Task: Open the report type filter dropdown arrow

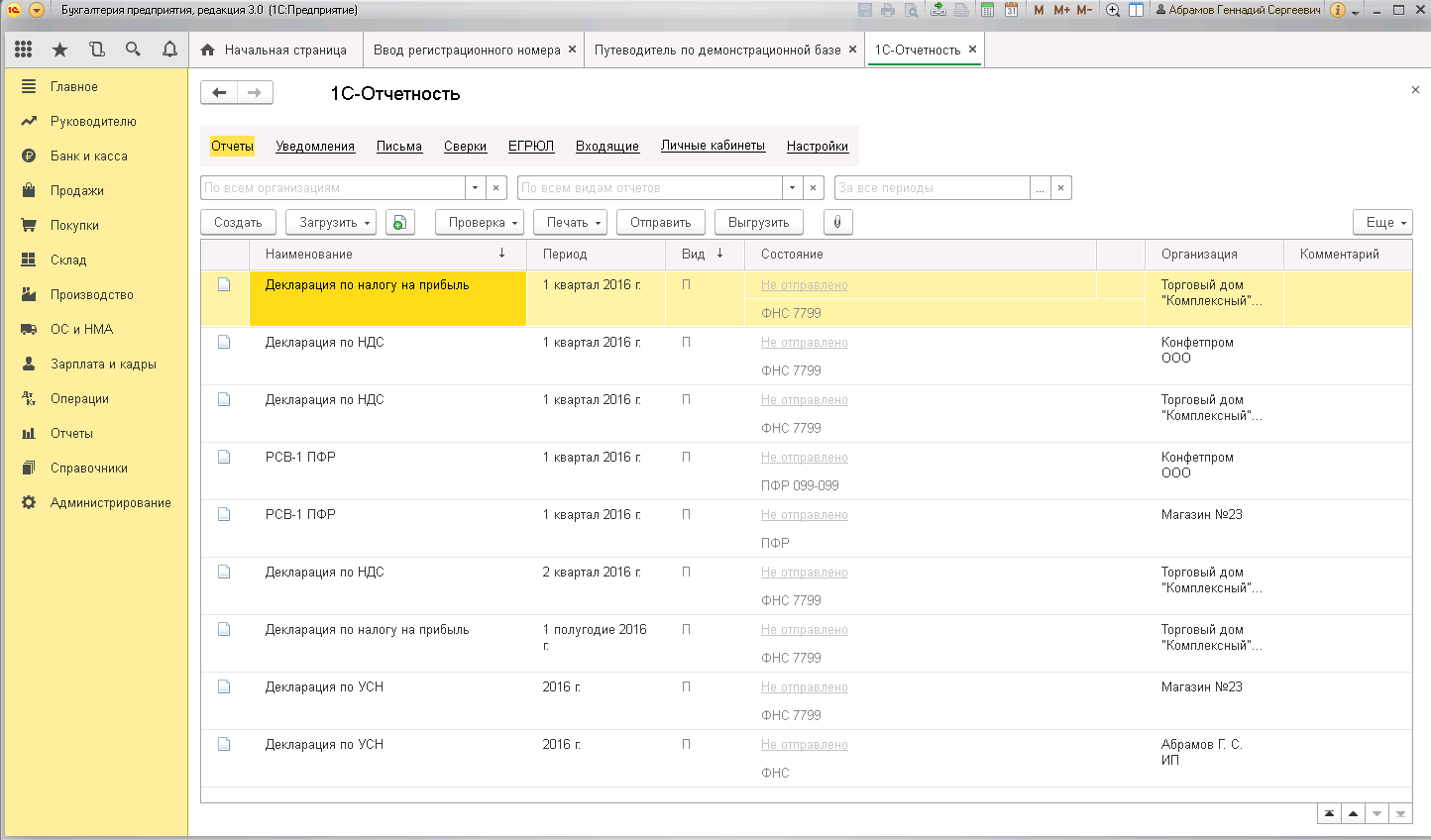Action: click(x=793, y=188)
